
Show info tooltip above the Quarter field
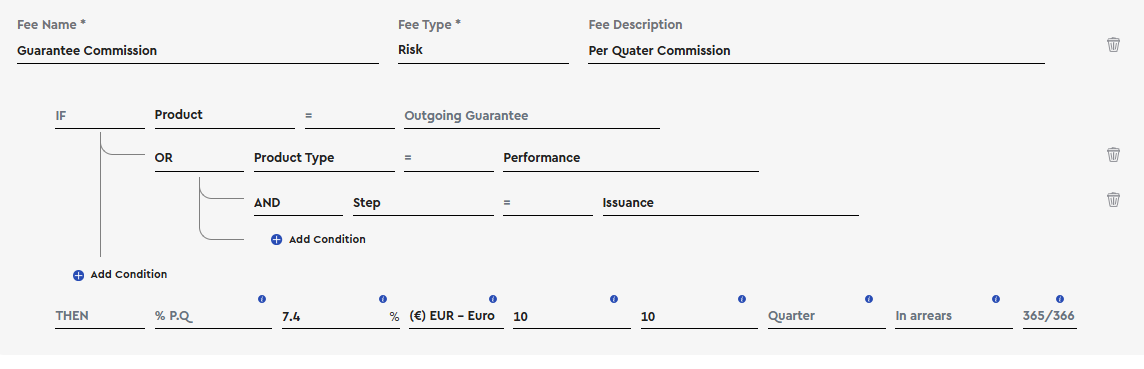coord(868,299)
